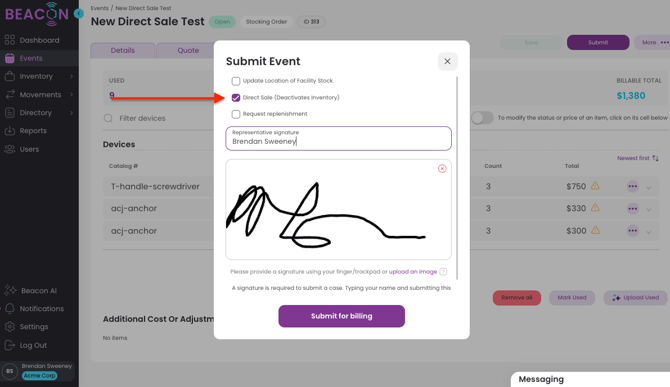Viewport: 670px width, 387px height.
Task: Click the Submit for billing button
Action: 341,316
